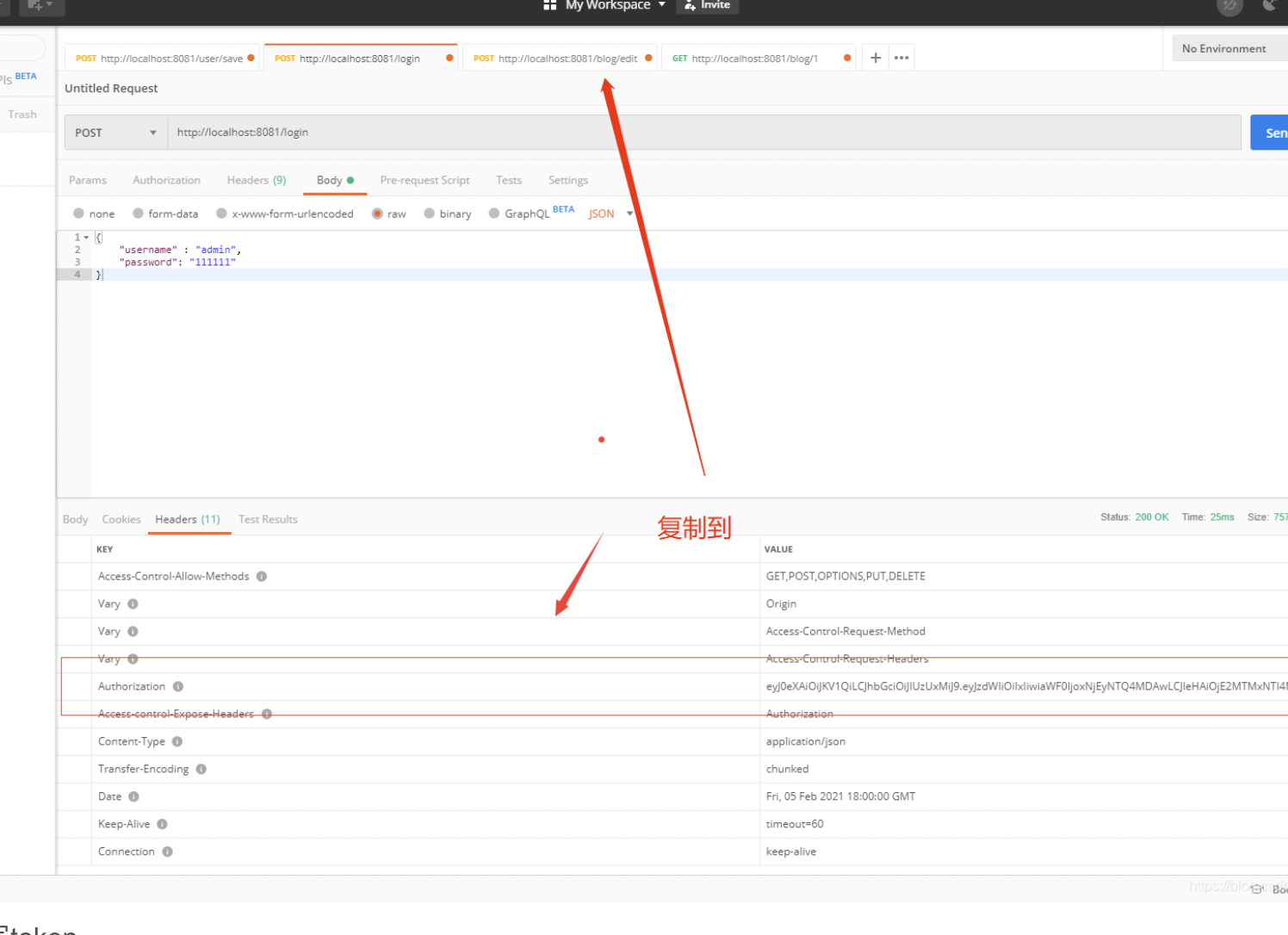Open the response Cookies tab
The height and width of the screenshot is (935, 1288).
click(121, 519)
